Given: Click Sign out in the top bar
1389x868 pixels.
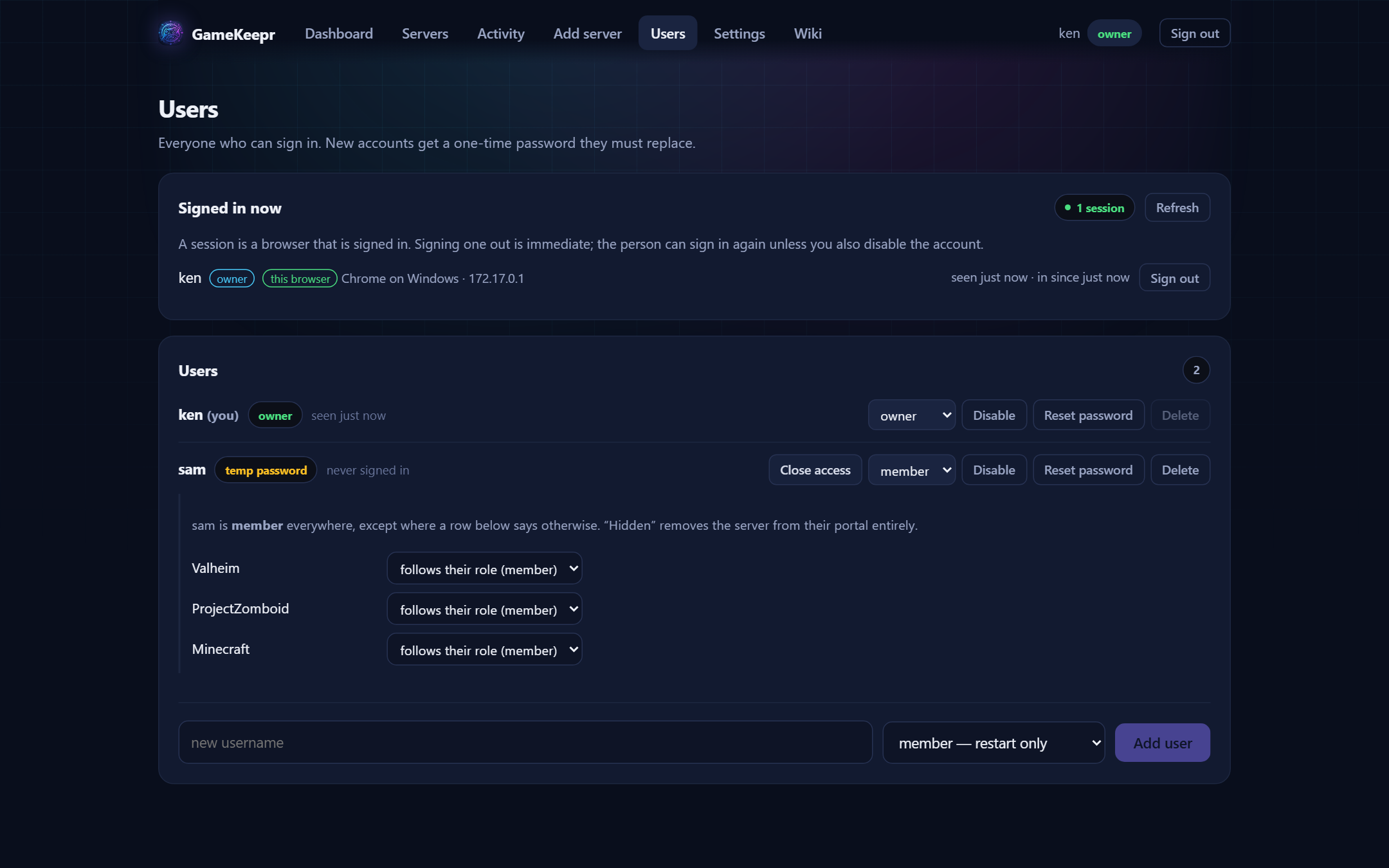Looking at the screenshot, I should click(x=1194, y=33).
